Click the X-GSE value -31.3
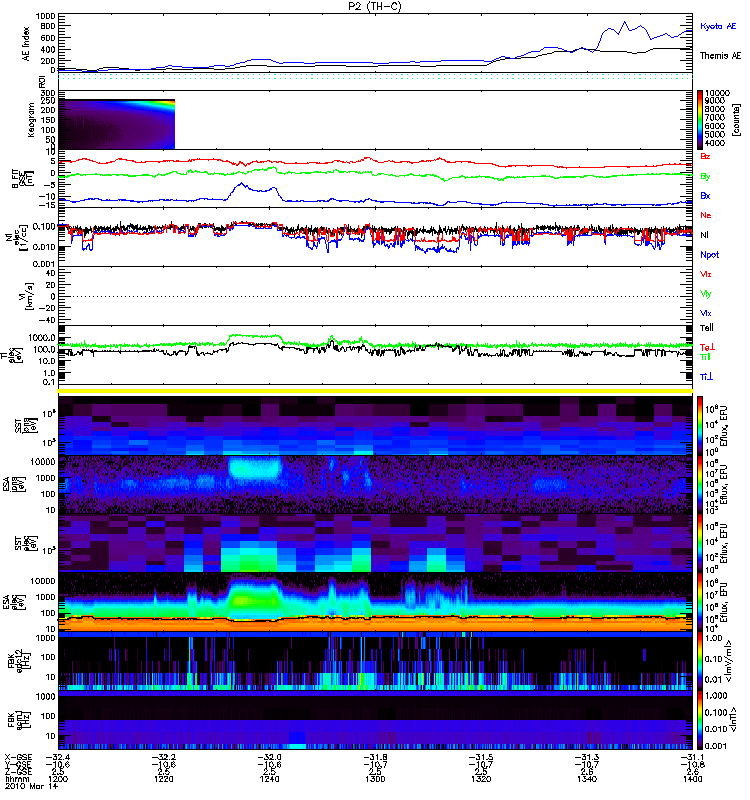Viewport: 750px width, 800px height. (x=587, y=757)
